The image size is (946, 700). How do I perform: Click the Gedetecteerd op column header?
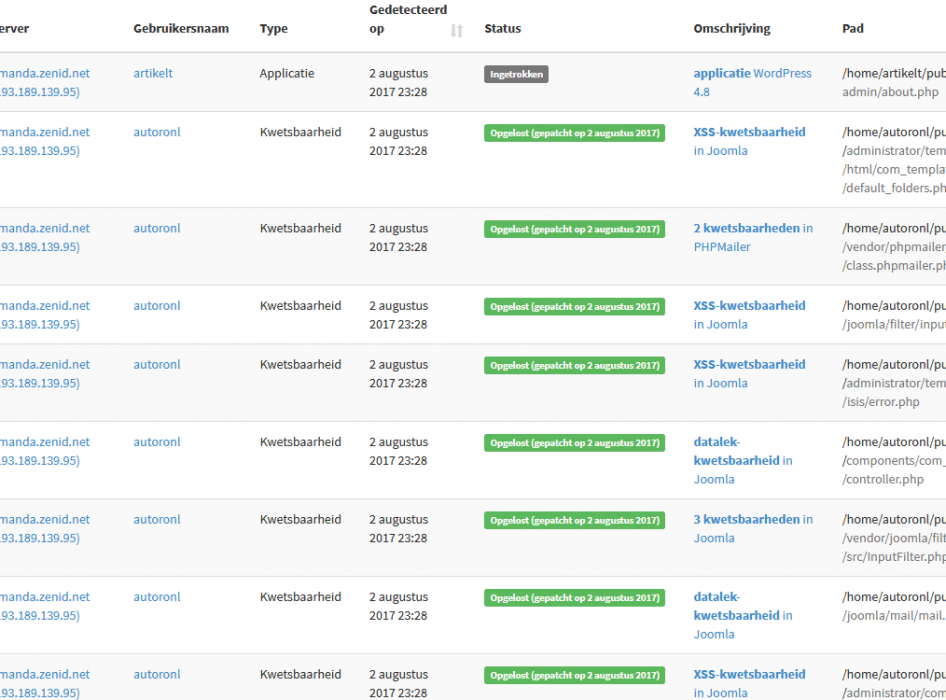(x=408, y=19)
